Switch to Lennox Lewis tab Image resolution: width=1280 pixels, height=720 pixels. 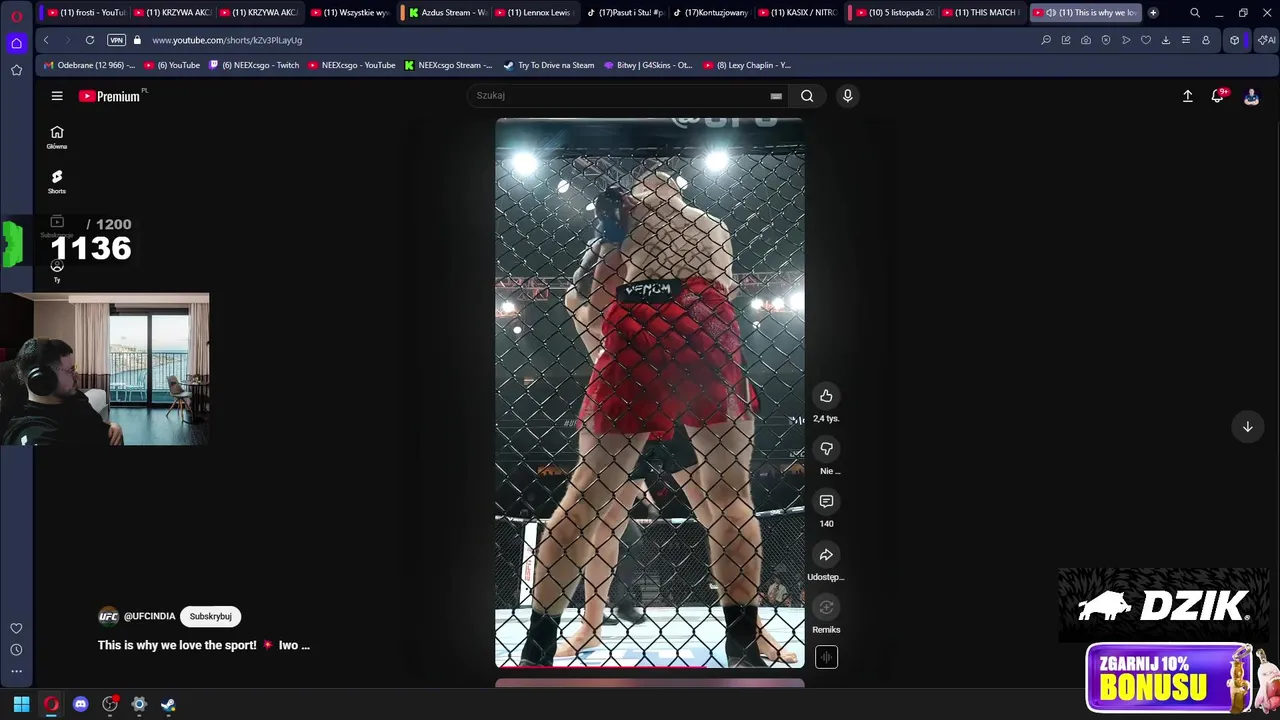click(532, 13)
